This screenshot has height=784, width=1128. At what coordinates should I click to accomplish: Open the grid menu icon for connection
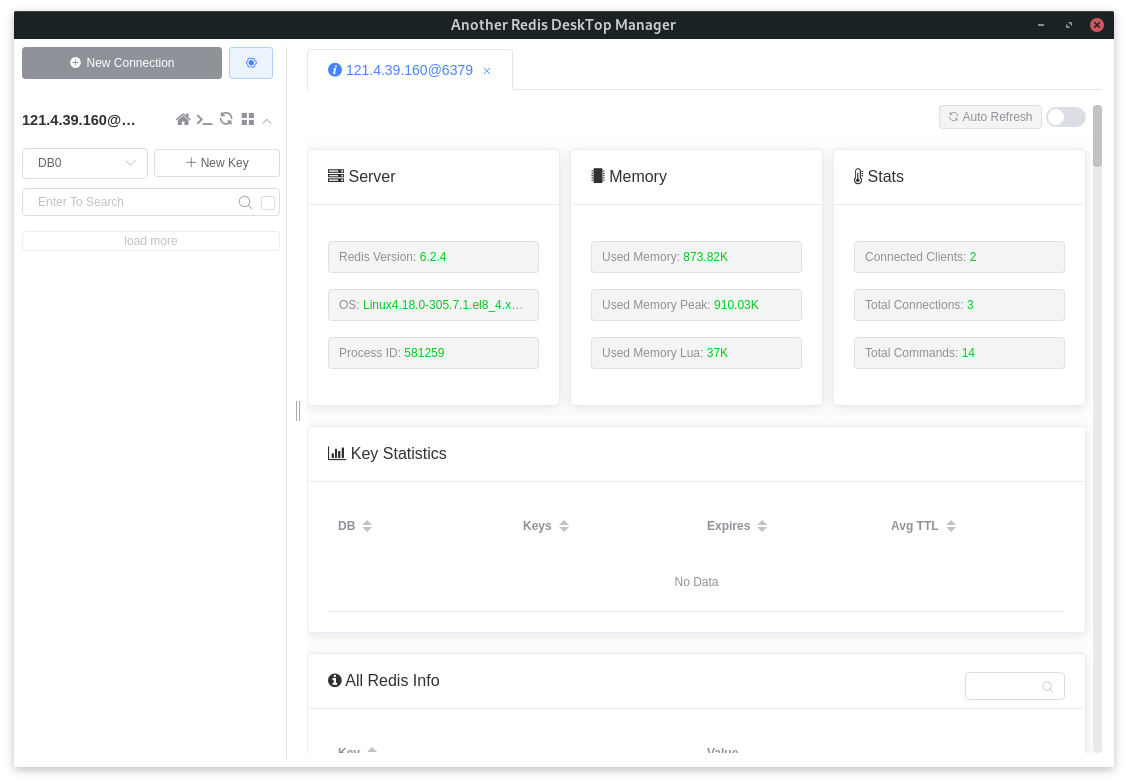[247, 119]
